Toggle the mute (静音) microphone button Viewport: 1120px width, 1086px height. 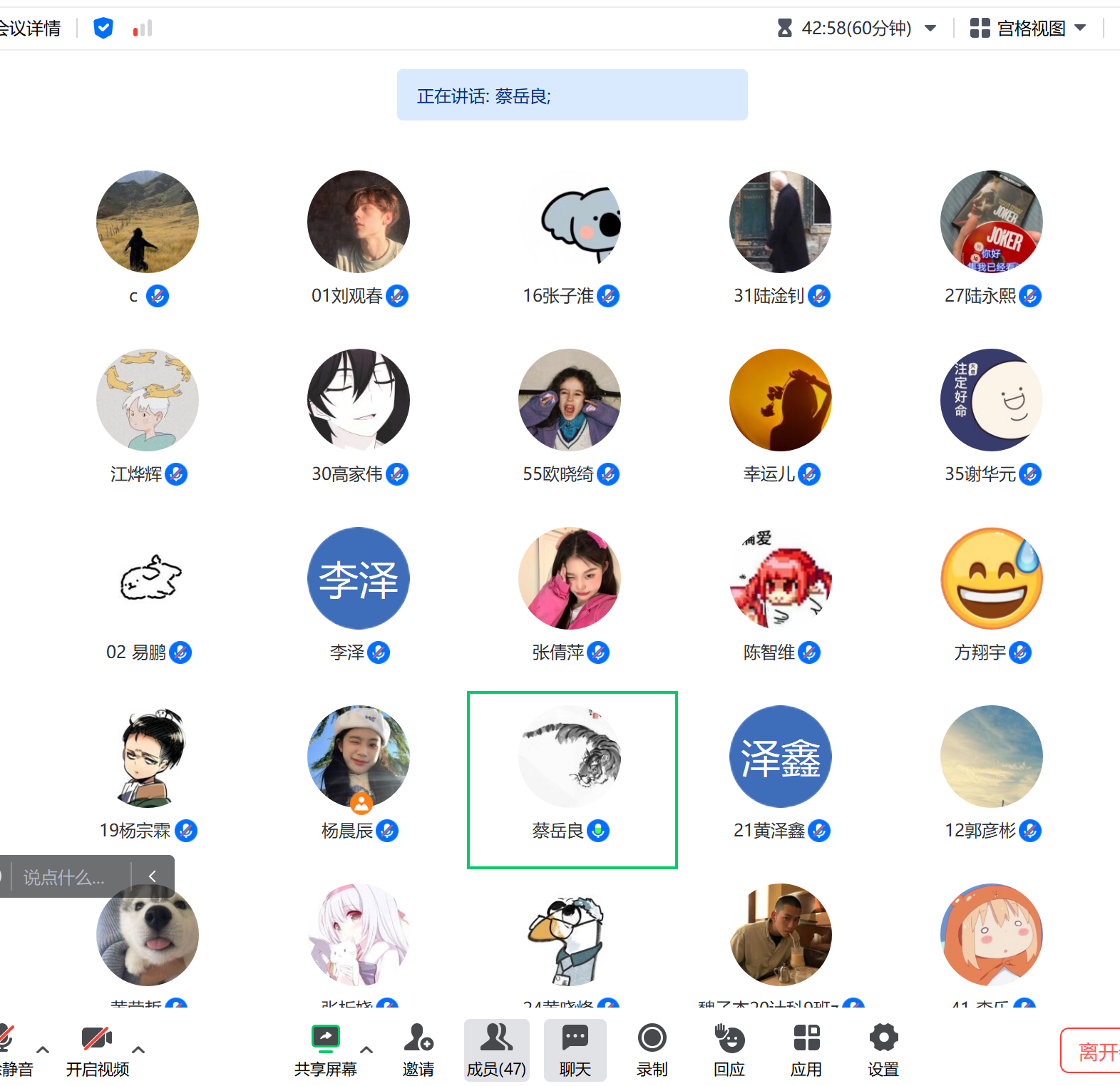[9, 1050]
